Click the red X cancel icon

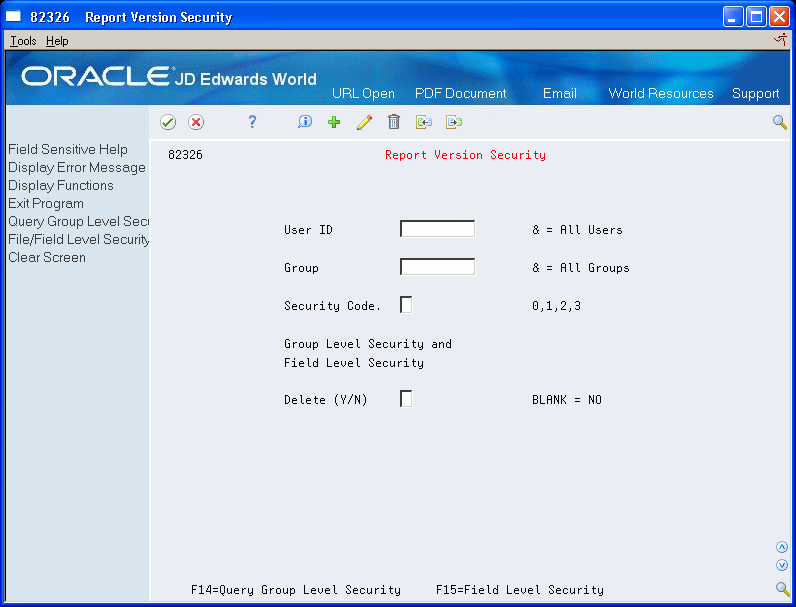pos(196,122)
